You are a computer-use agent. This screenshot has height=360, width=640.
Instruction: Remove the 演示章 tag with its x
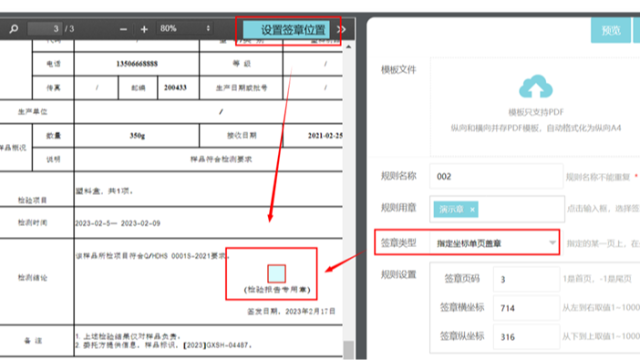click(472, 210)
